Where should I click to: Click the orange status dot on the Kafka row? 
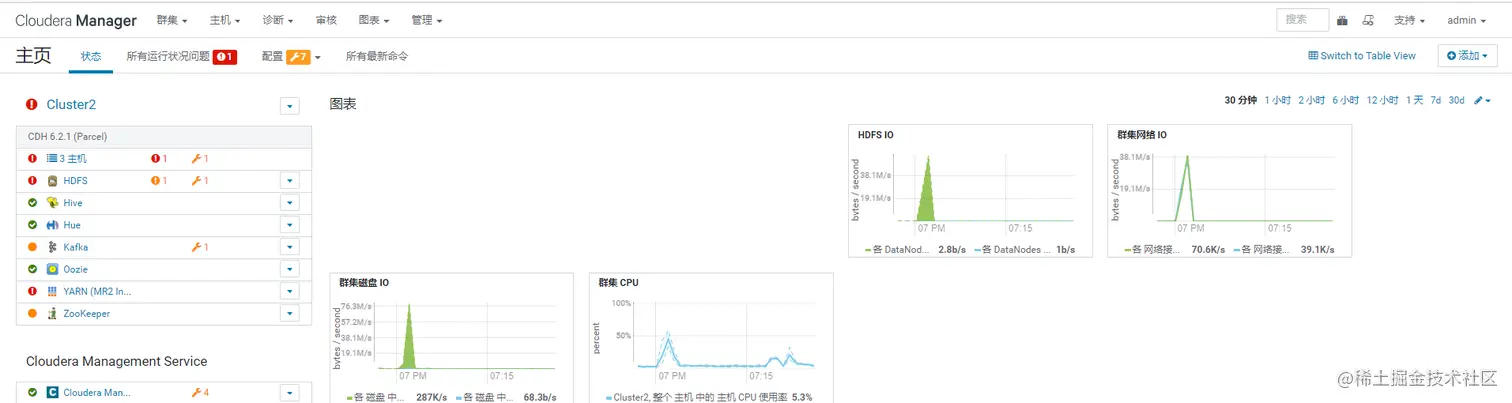click(32, 247)
